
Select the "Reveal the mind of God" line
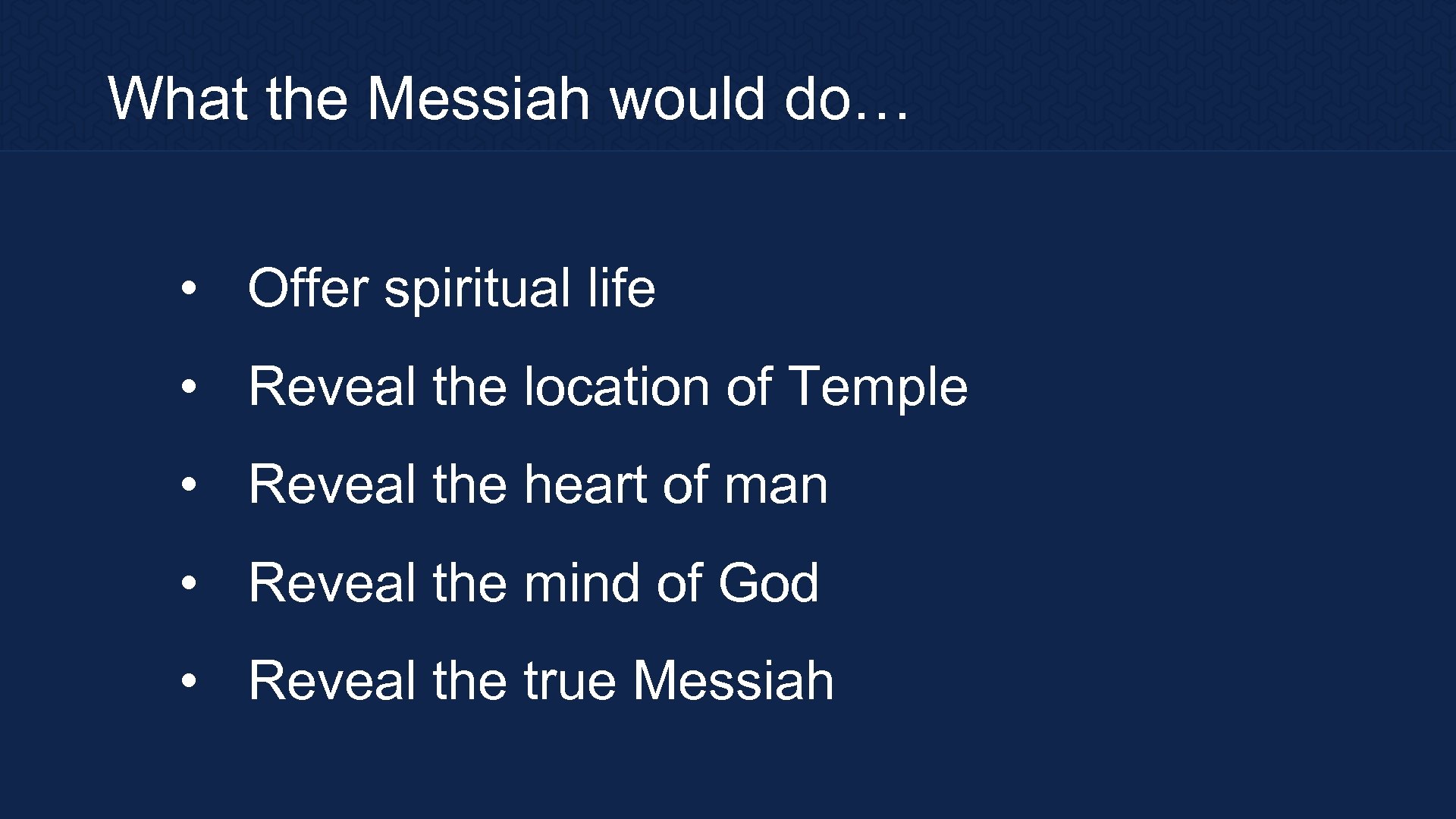pos(533,582)
